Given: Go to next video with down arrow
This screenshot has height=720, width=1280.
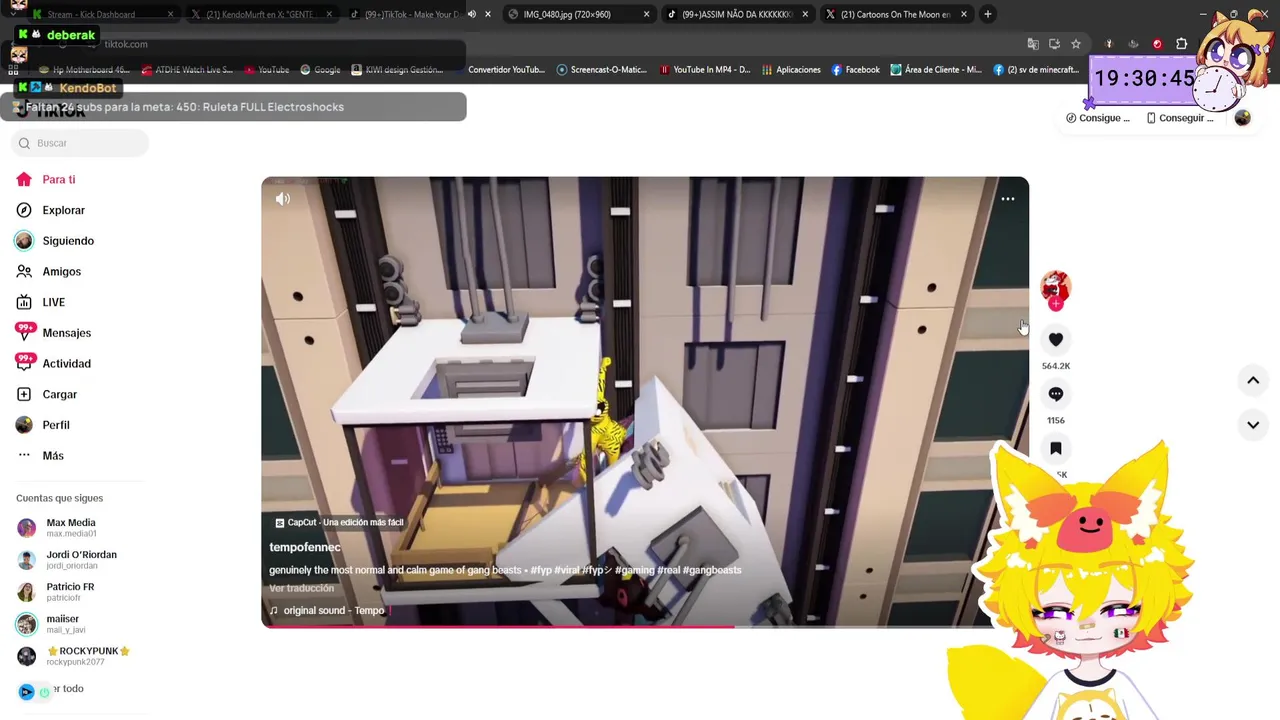Looking at the screenshot, I should [x=1253, y=425].
